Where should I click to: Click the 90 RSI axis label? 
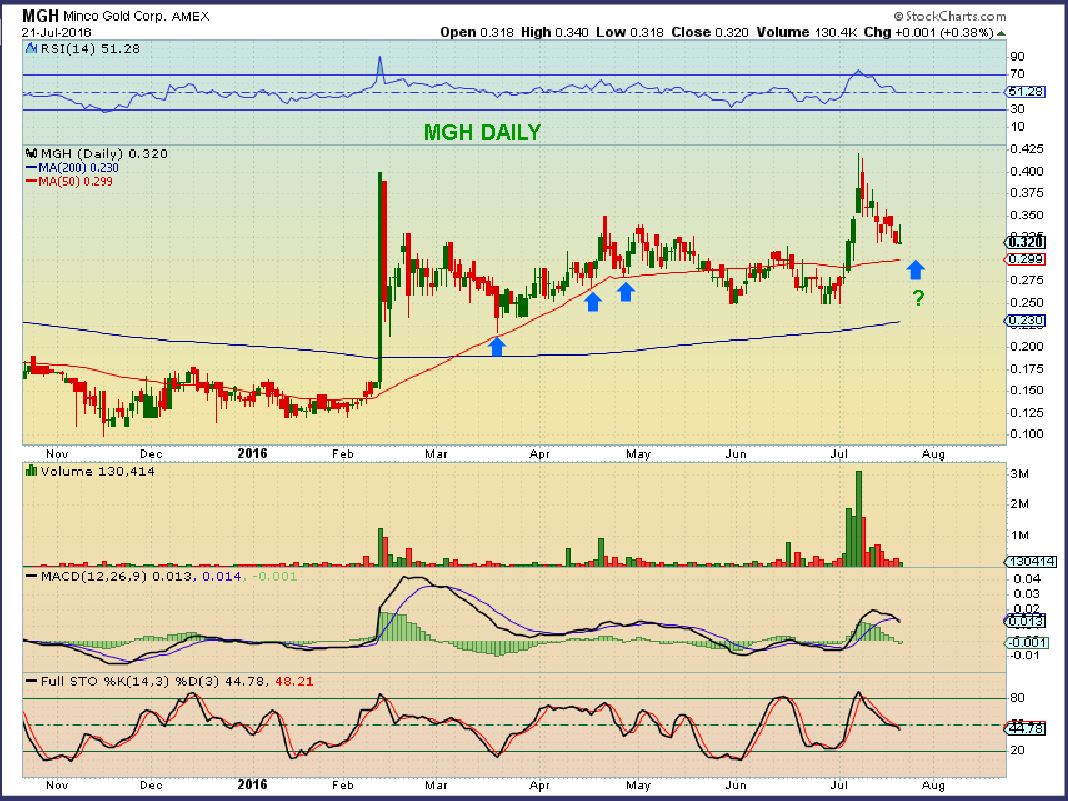(x=1018, y=57)
